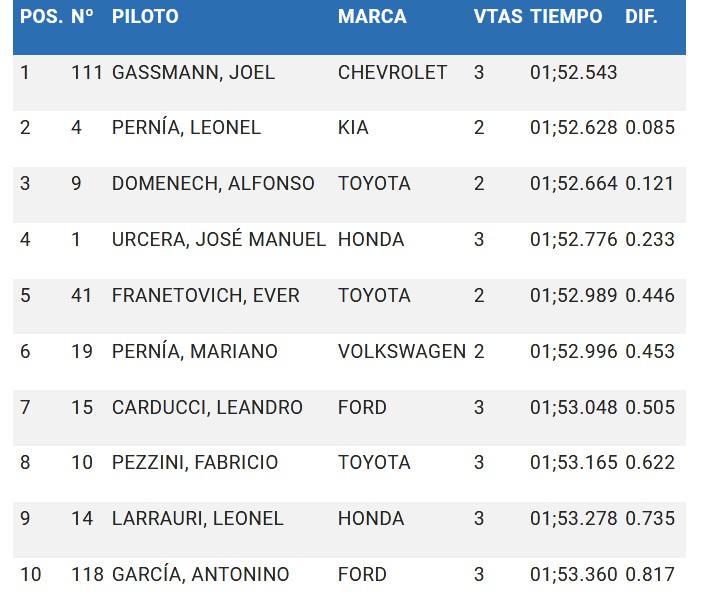Viewport: 706px width, 597px height.
Task: Click the VOLKSWAGEN brand cell
Action: (x=402, y=352)
